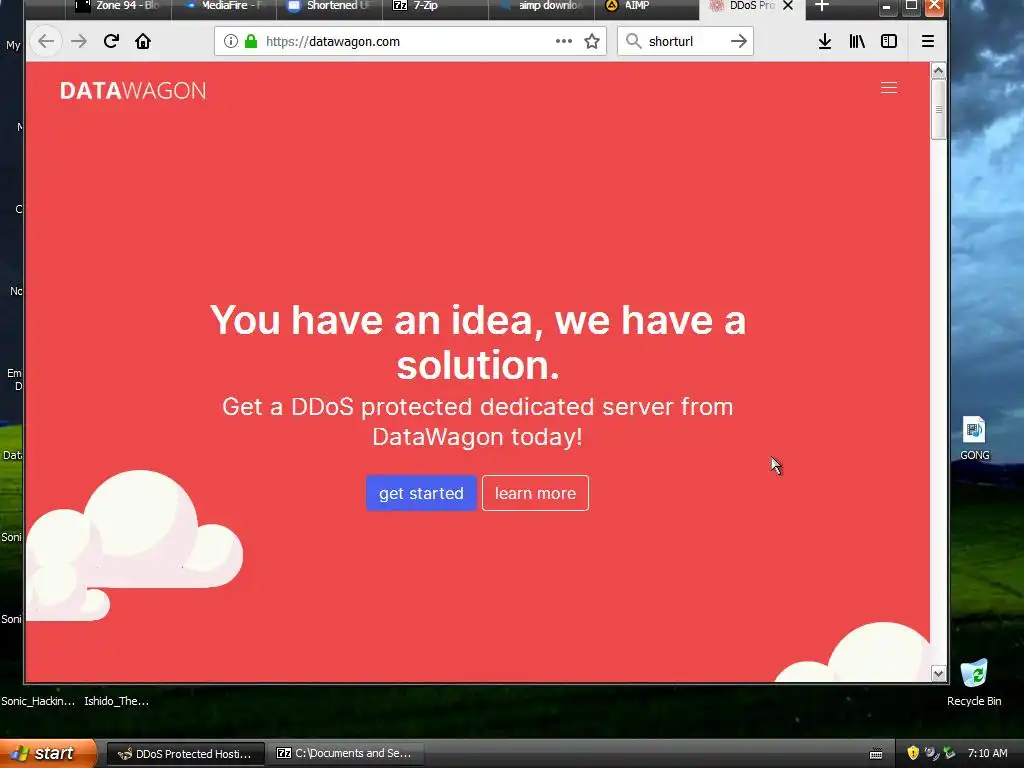
Task: Switch to the Shortened URL tab
Action: coord(329,6)
